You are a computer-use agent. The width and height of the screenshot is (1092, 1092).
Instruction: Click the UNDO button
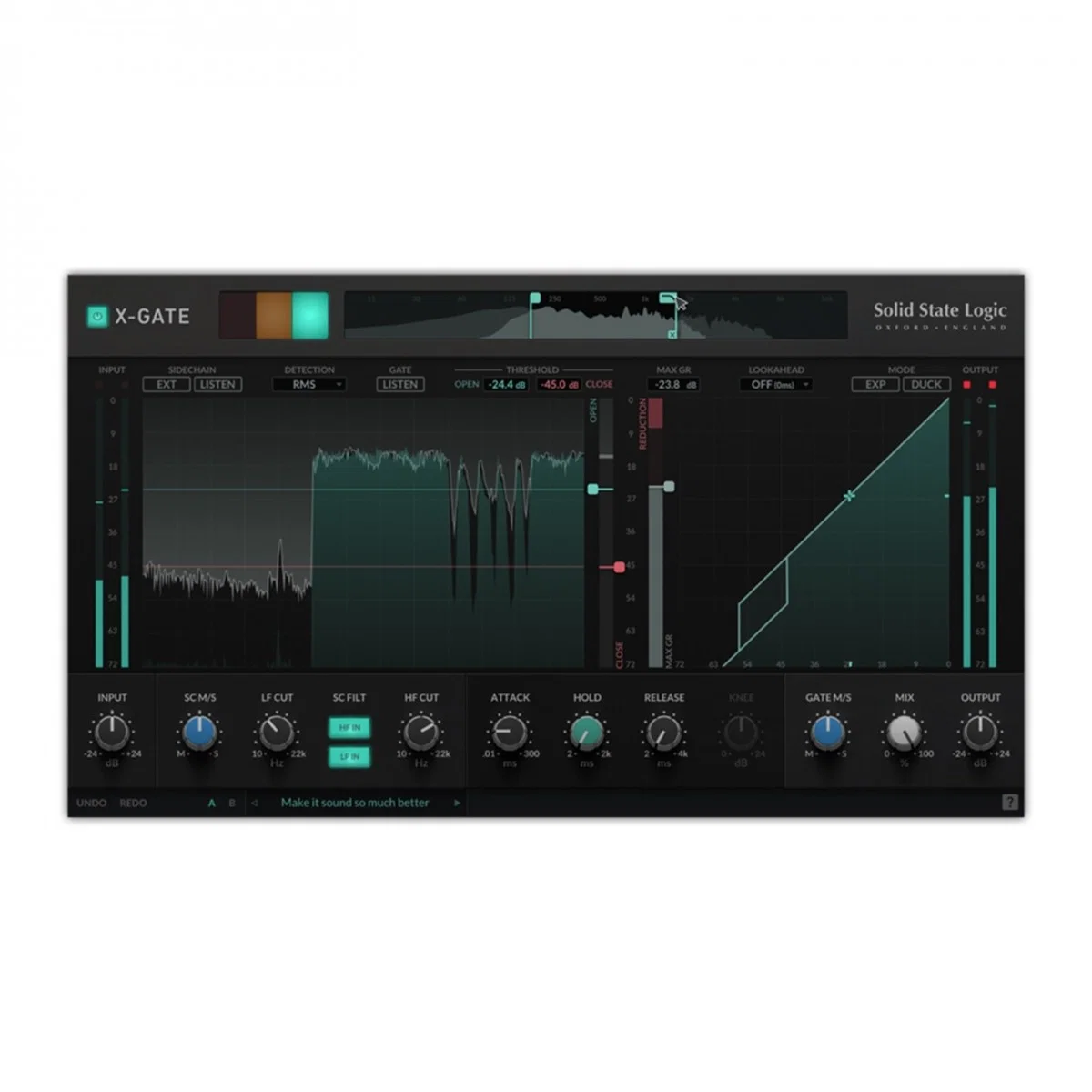point(92,803)
